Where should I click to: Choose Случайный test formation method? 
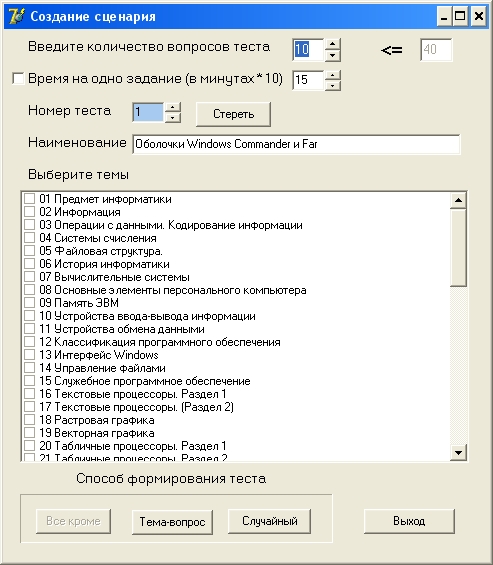click(x=270, y=521)
